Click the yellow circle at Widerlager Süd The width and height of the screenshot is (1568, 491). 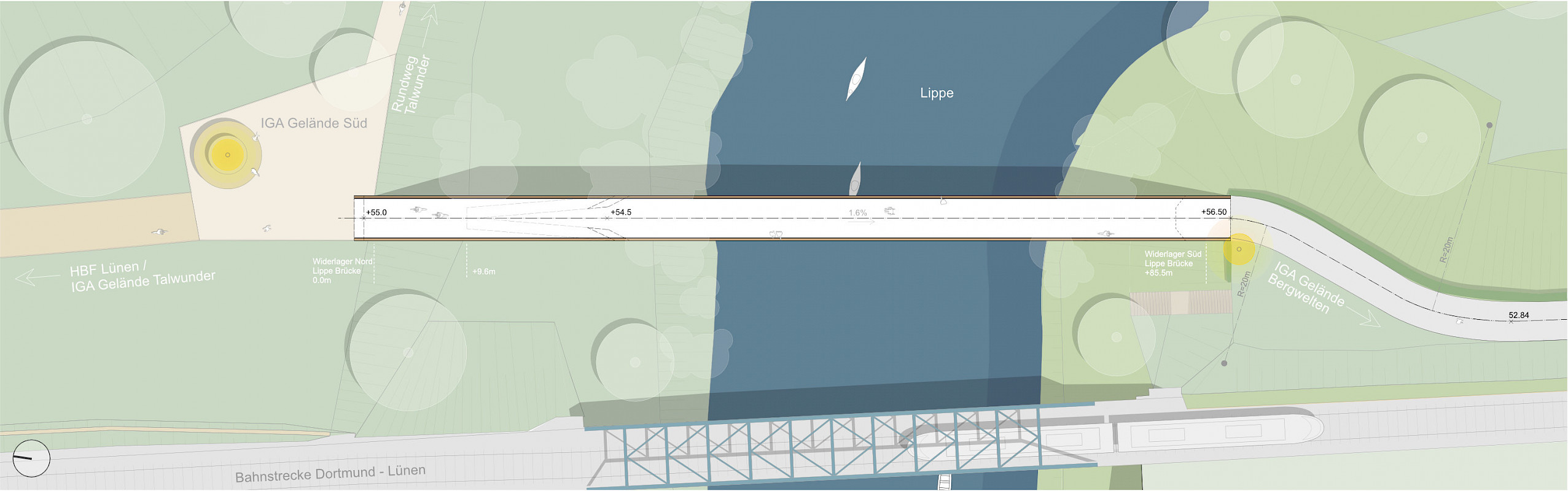tap(1238, 249)
